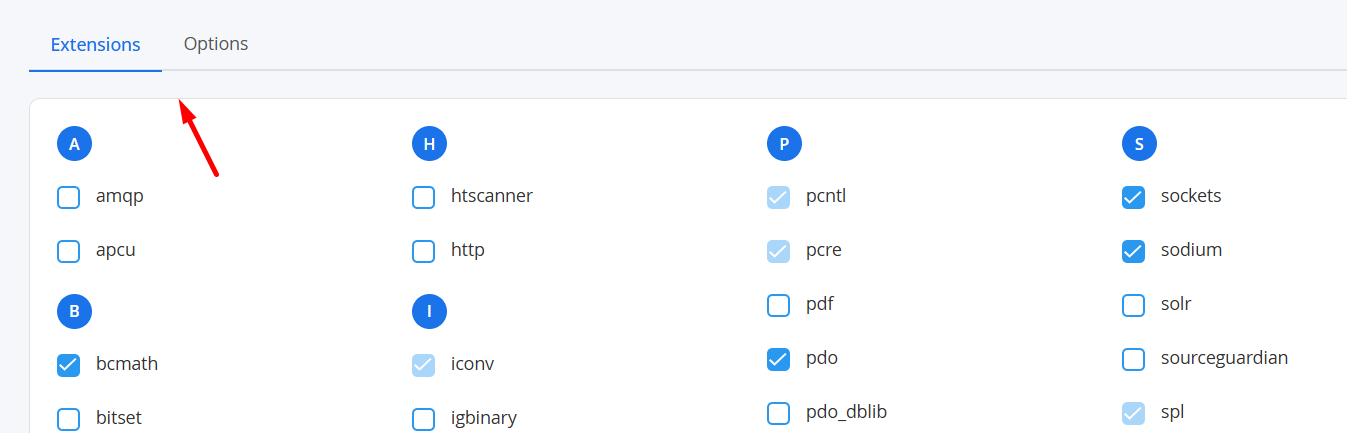The width and height of the screenshot is (1347, 433).
Task: Enable the bitset extension
Action: [x=69, y=418]
